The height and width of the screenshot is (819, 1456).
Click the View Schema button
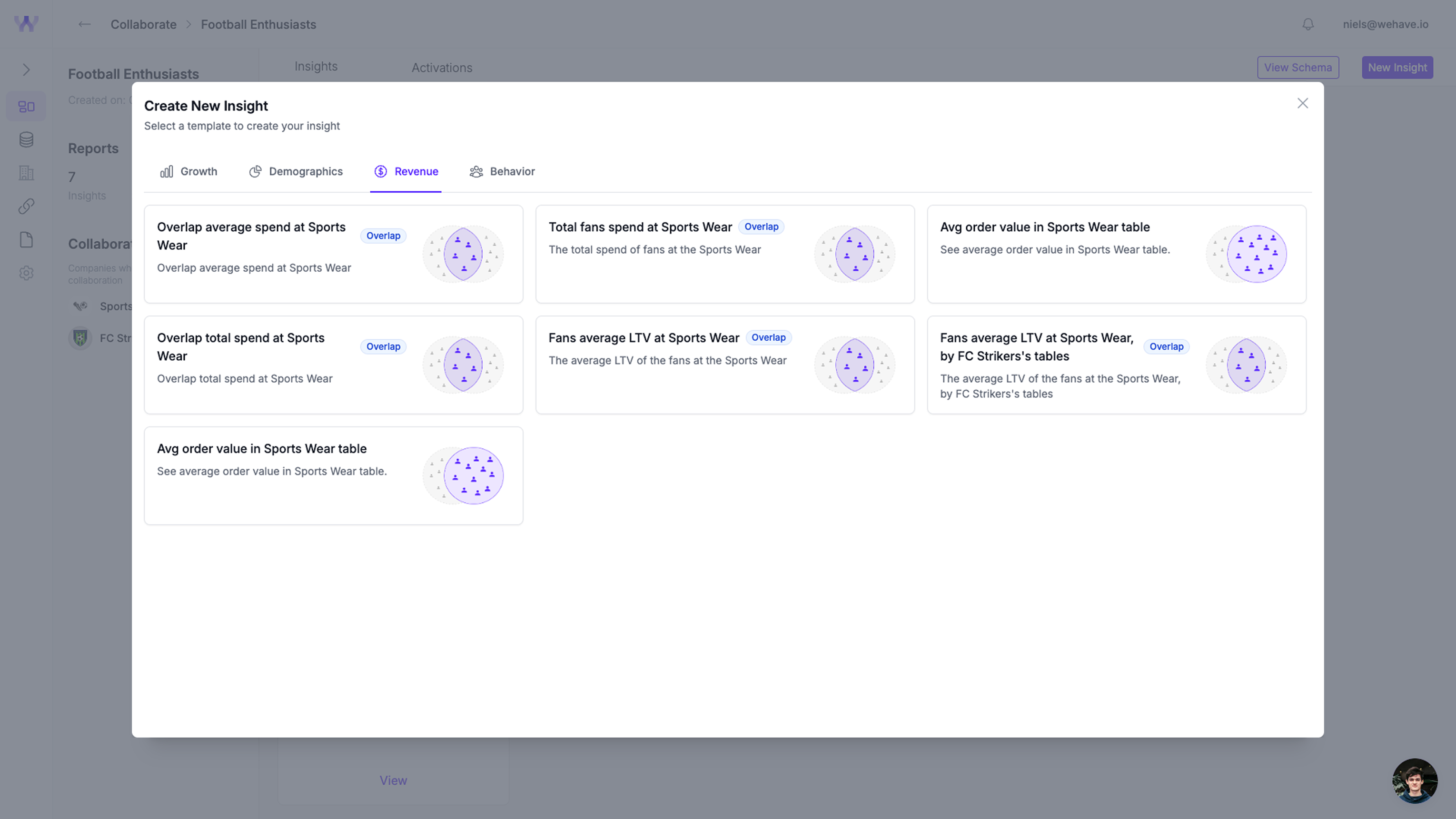[x=1298, y=67]
